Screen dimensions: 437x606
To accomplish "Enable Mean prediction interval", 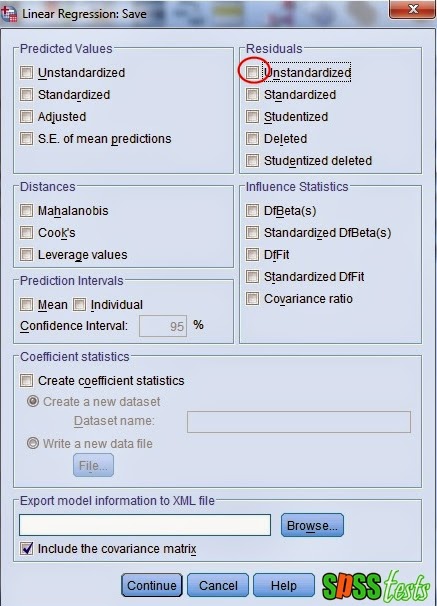I will (x=26, y=304).
